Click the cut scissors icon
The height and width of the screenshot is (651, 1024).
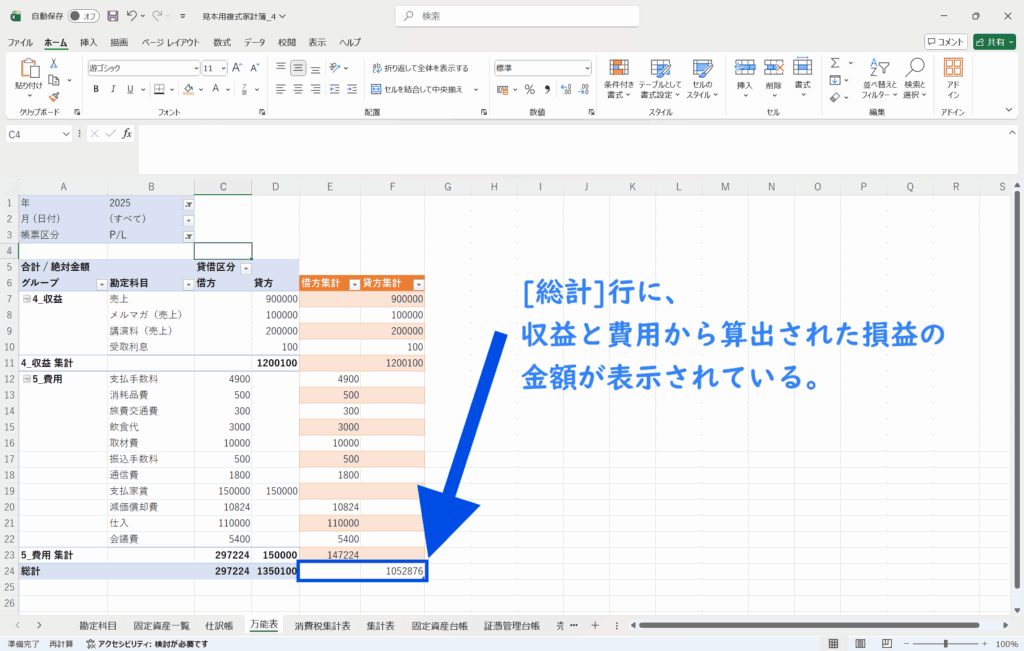pos(54,62)
